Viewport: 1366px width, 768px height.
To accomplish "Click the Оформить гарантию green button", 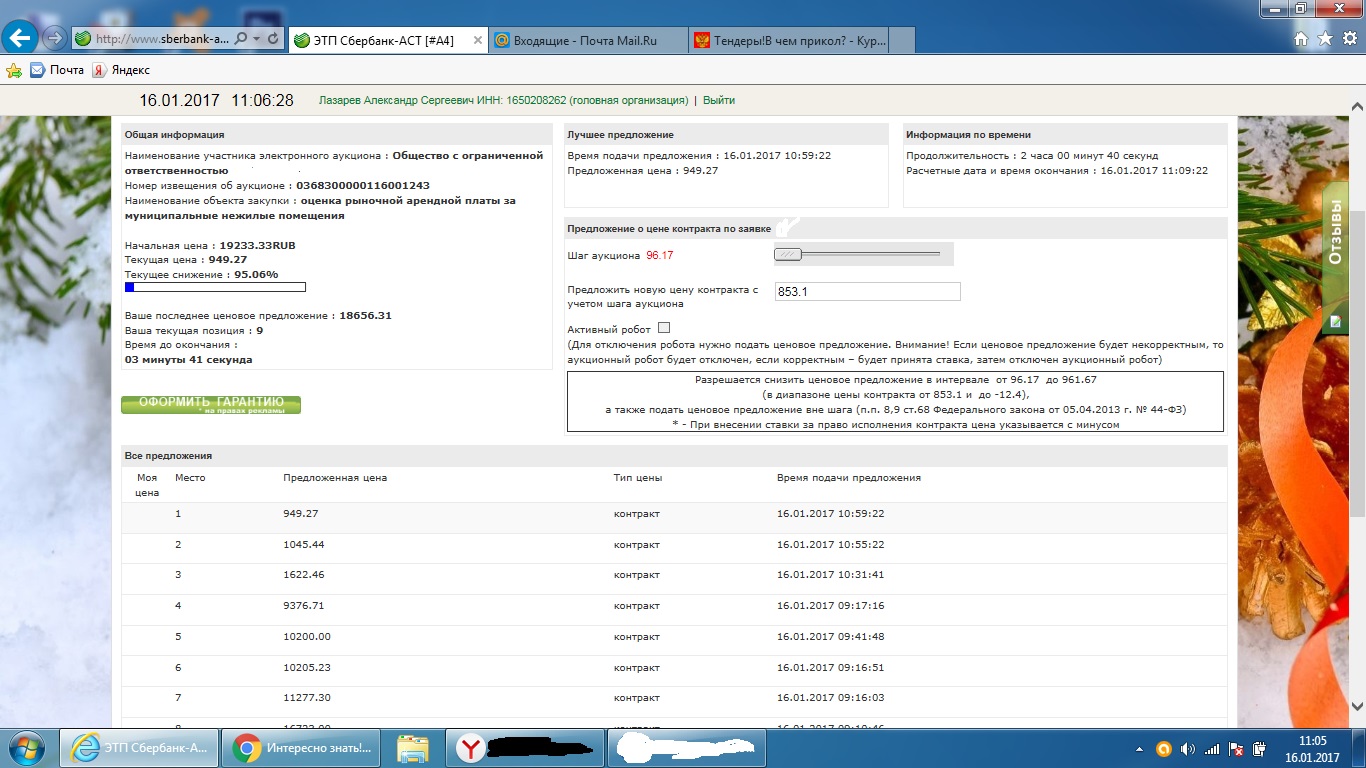I will (211, 404).
